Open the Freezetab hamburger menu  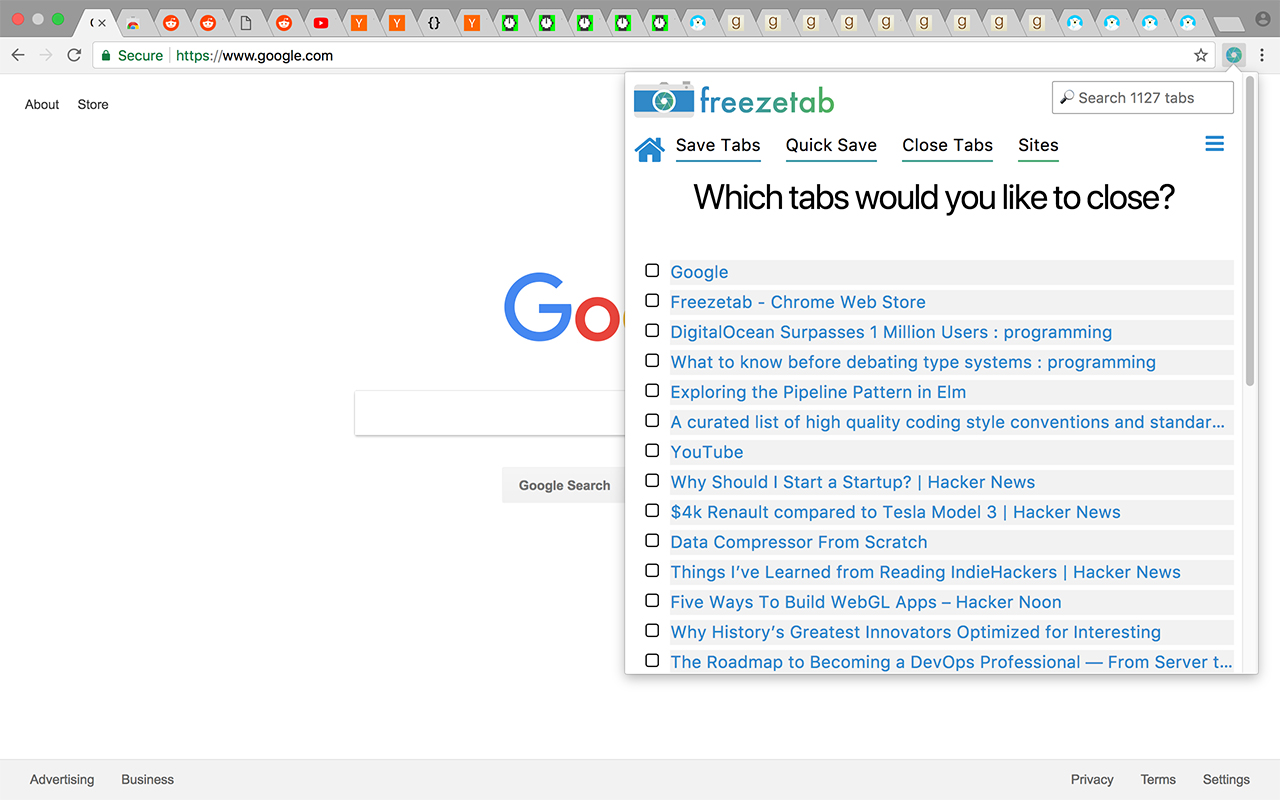pos(1215,144)
